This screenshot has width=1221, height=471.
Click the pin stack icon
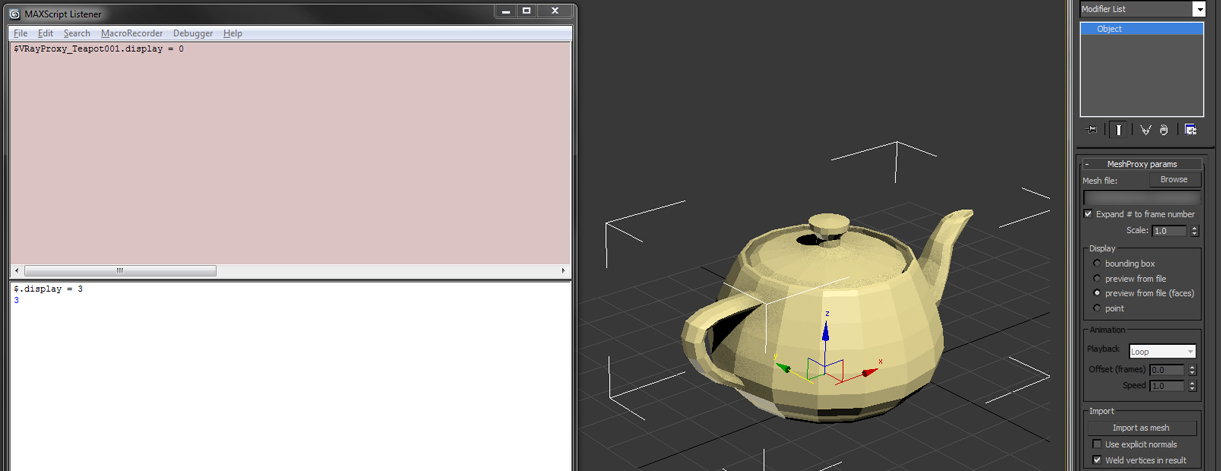[x=1091, y=129]
